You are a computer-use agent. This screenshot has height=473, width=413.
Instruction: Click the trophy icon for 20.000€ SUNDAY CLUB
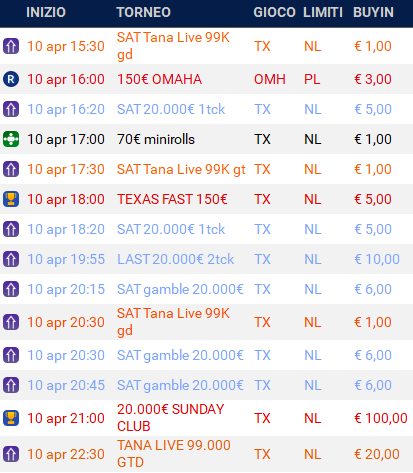pos(11,418)
